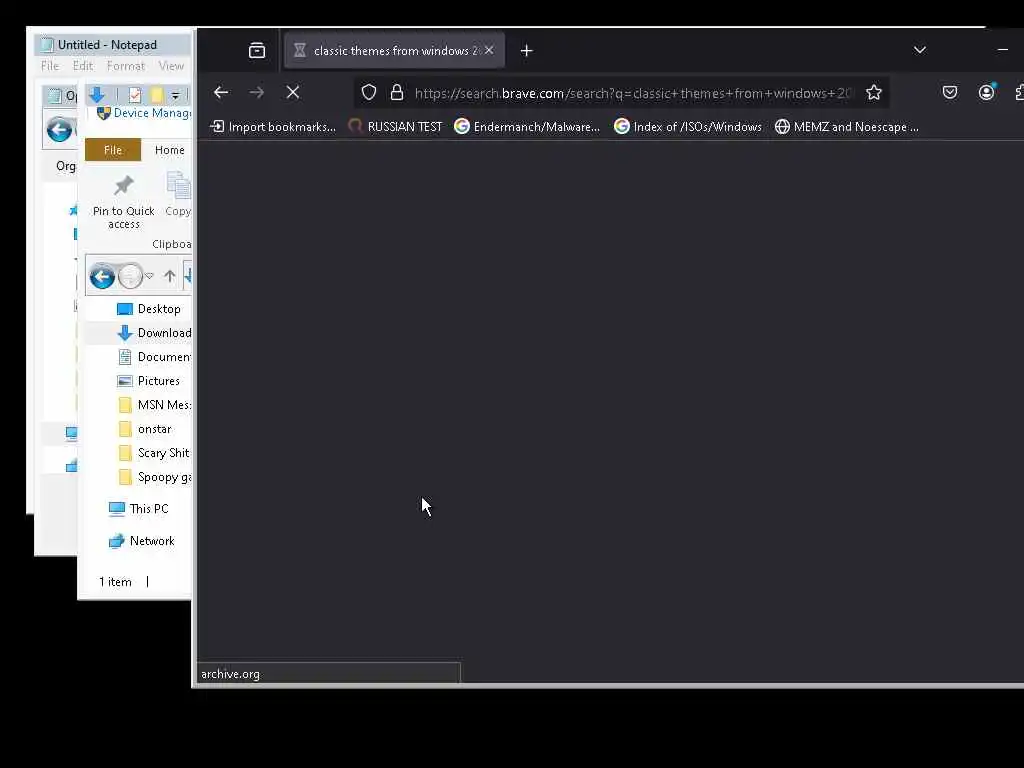
Task: Open File tab in Explorer ribbon
Action: click(x=113, y=150)
